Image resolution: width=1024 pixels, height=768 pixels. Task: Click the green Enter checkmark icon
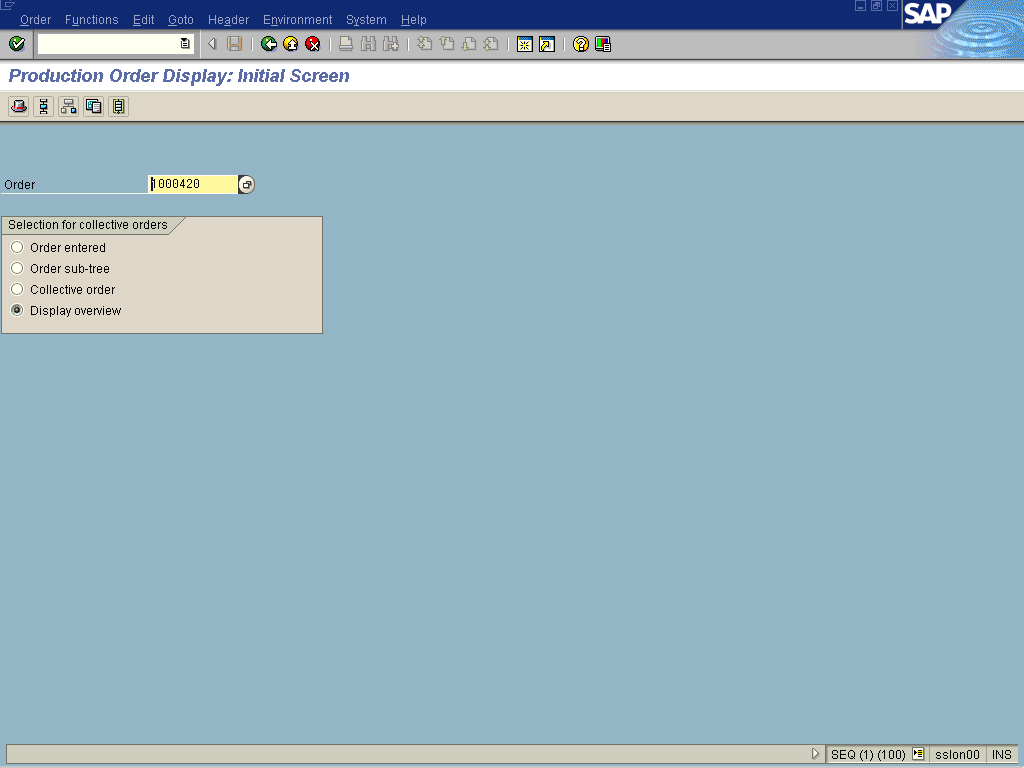[x=16, y=44]
